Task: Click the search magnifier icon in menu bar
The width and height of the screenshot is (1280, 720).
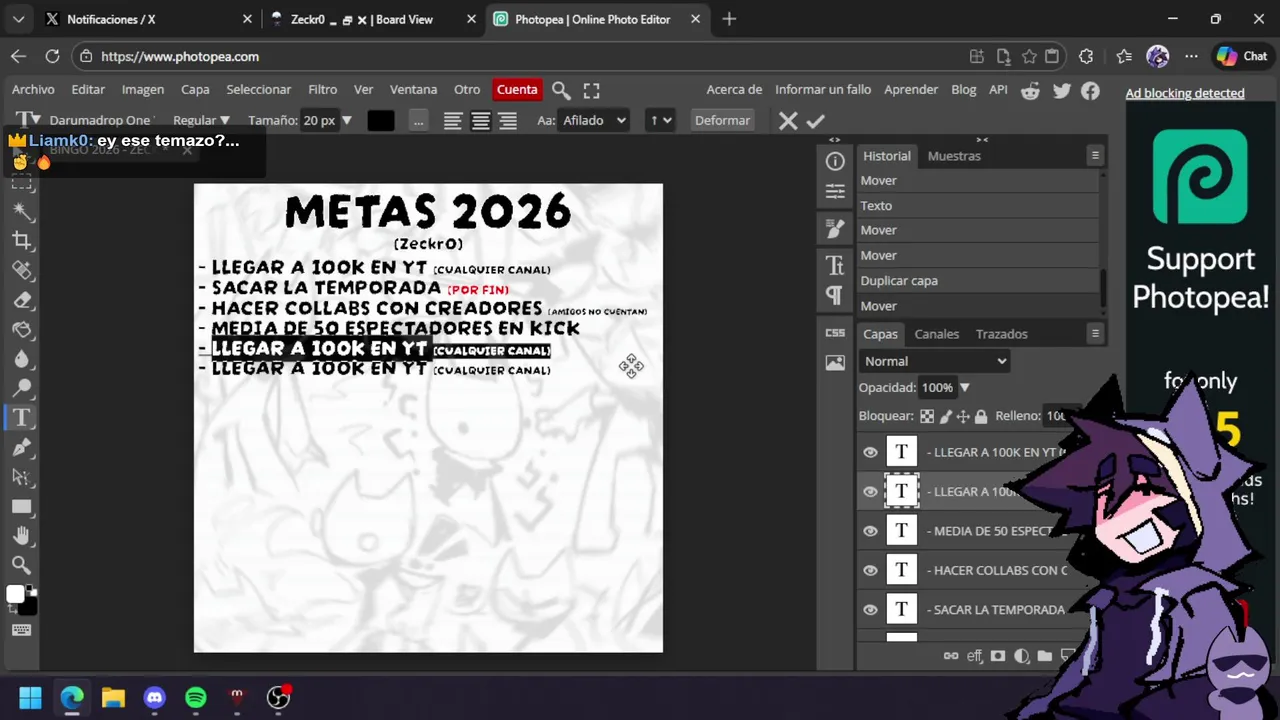Action: 561,90
